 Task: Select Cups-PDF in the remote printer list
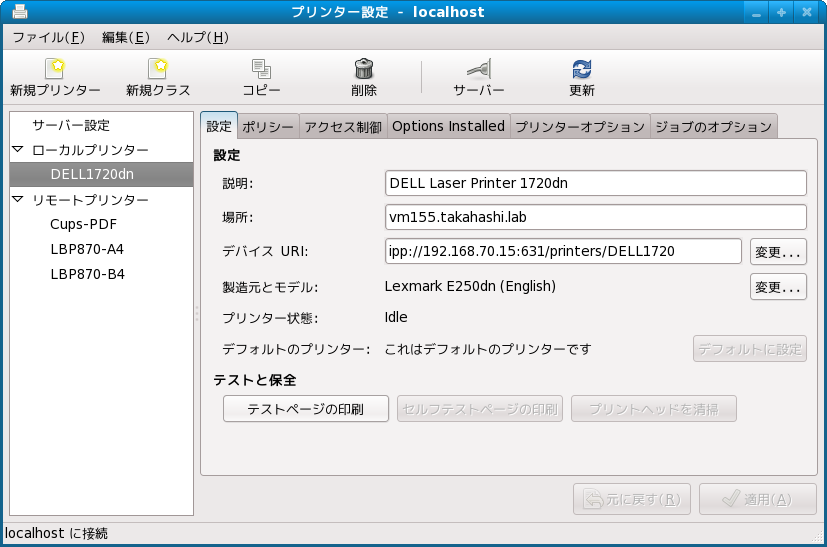click(x=83, y=224)
